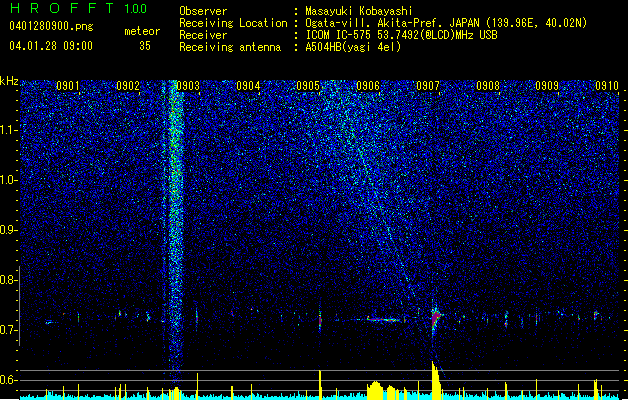Viewport: 629px width, 400px height.
Task: Click the 0905 time marker
Action: point(308,86)
